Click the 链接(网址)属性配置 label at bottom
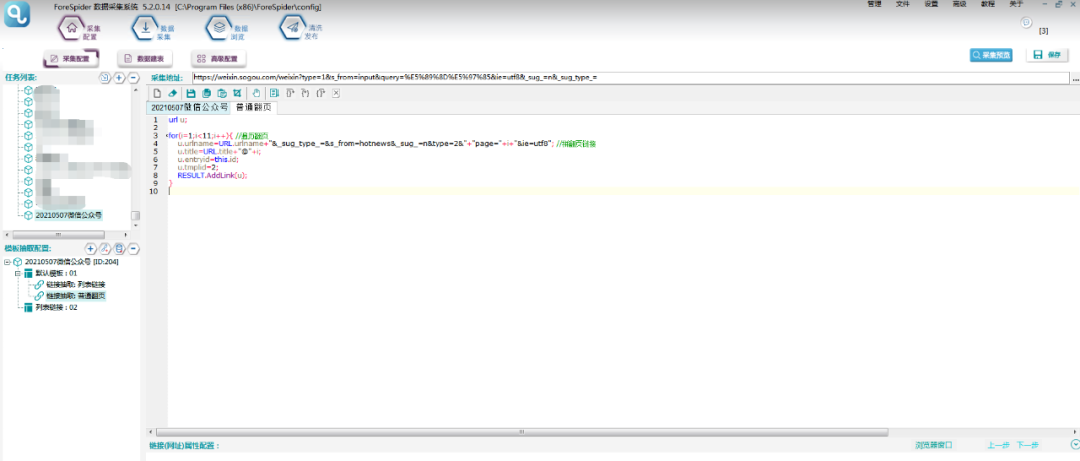This screenshot has width=1080, height=461. coord(183,446)
